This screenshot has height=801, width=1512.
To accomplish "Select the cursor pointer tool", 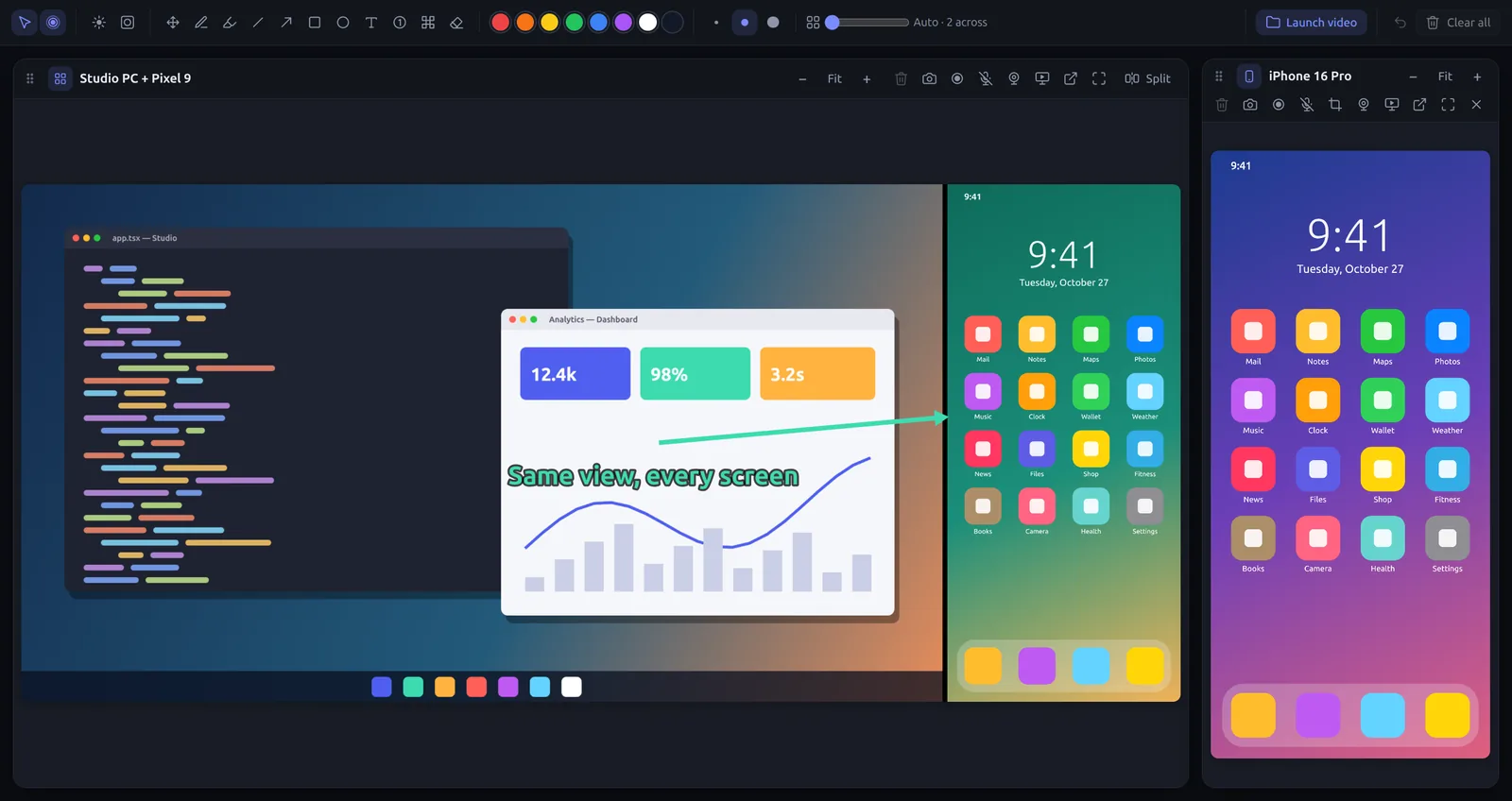I will 26,23.
